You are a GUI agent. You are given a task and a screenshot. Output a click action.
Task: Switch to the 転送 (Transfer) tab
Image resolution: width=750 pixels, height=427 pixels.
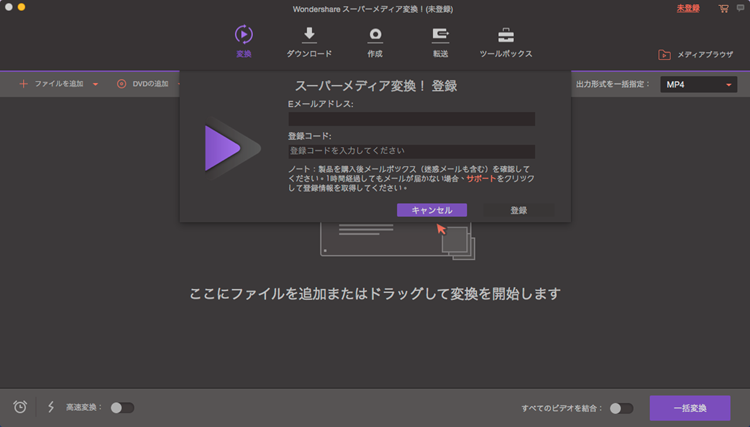(x=441, y=42)
